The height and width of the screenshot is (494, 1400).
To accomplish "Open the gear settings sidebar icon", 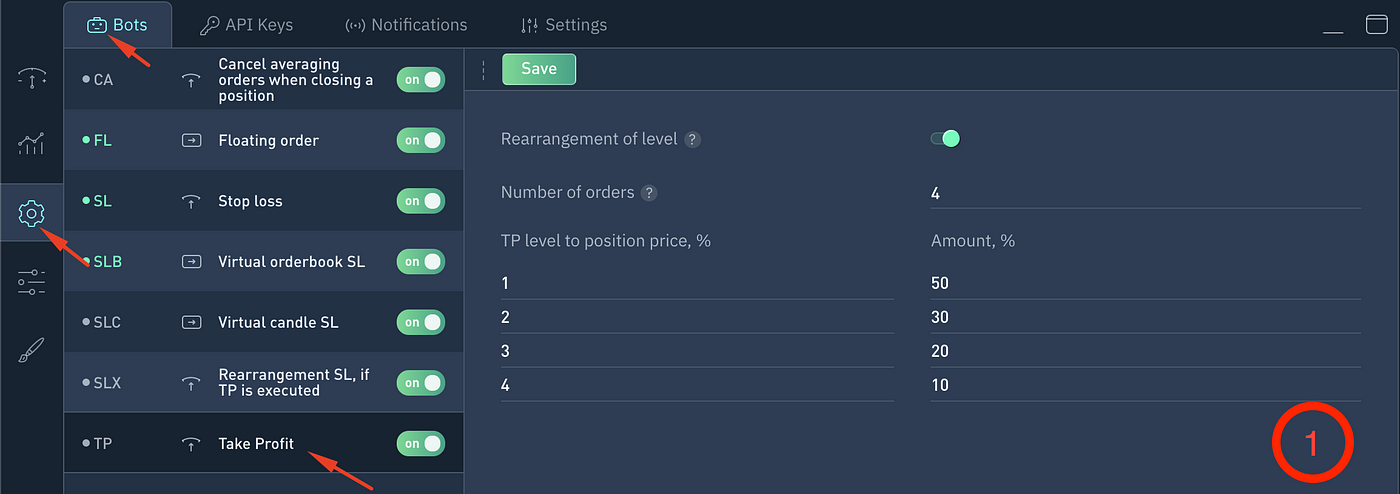I will [31, 213].
